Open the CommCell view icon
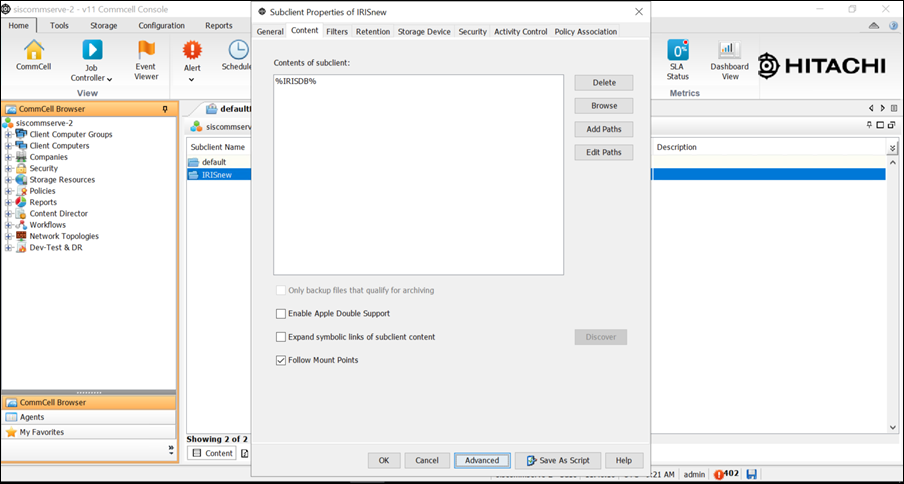Screen dimensions: 904x484 click(x=33, y=50)
